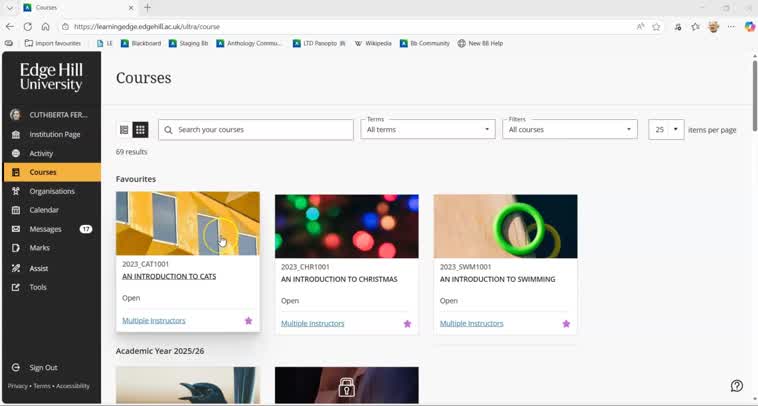Viewport: 758px width, 406px height.
Task: Open a new browser tab plus icon
Action: point(147,7)
